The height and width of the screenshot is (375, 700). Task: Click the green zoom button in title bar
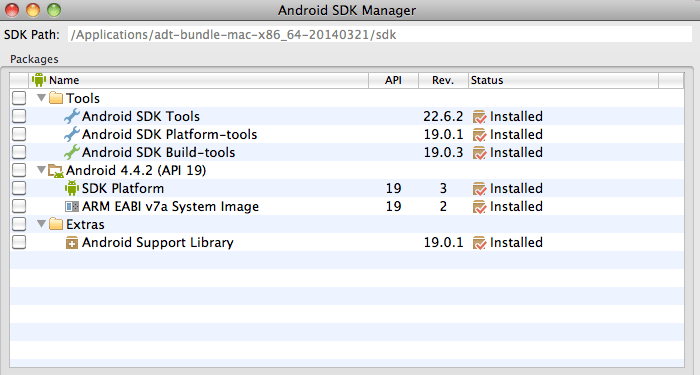point(54,10)
